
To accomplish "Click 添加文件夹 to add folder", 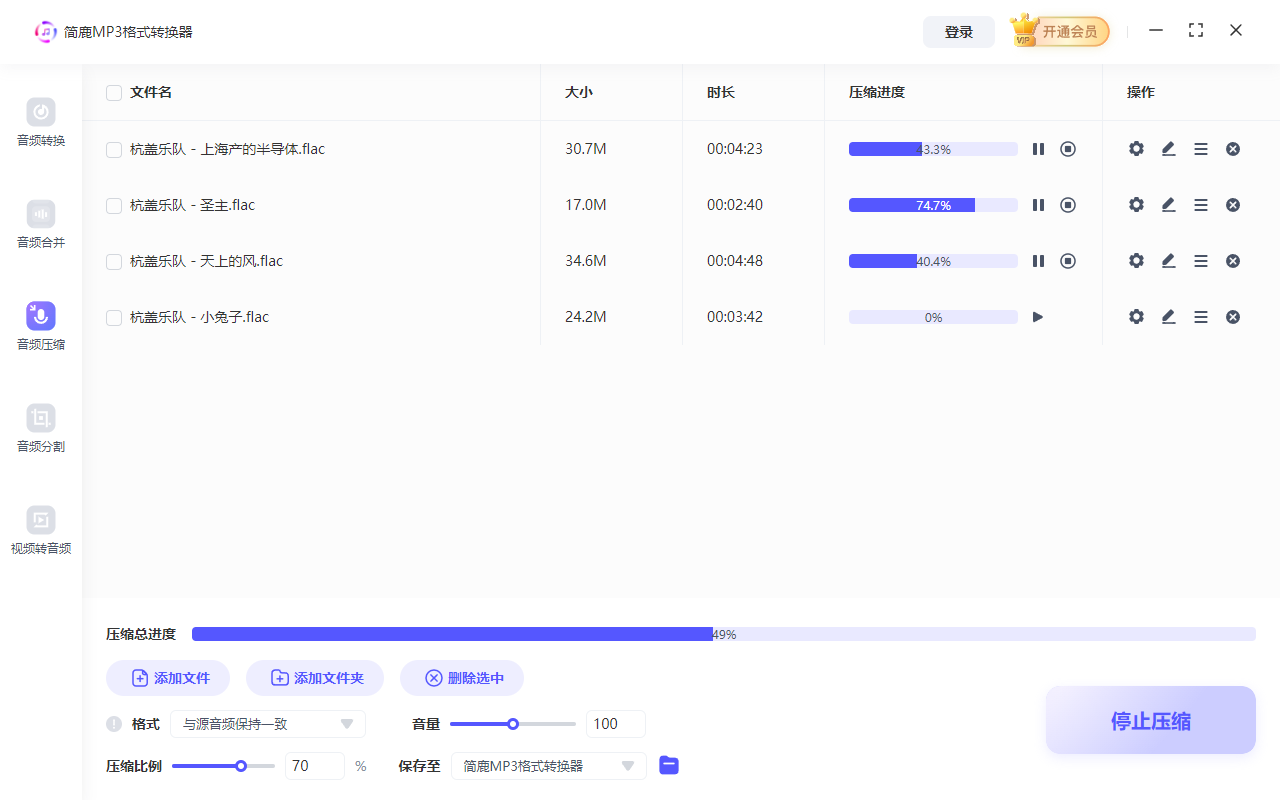I will point(315,678).
